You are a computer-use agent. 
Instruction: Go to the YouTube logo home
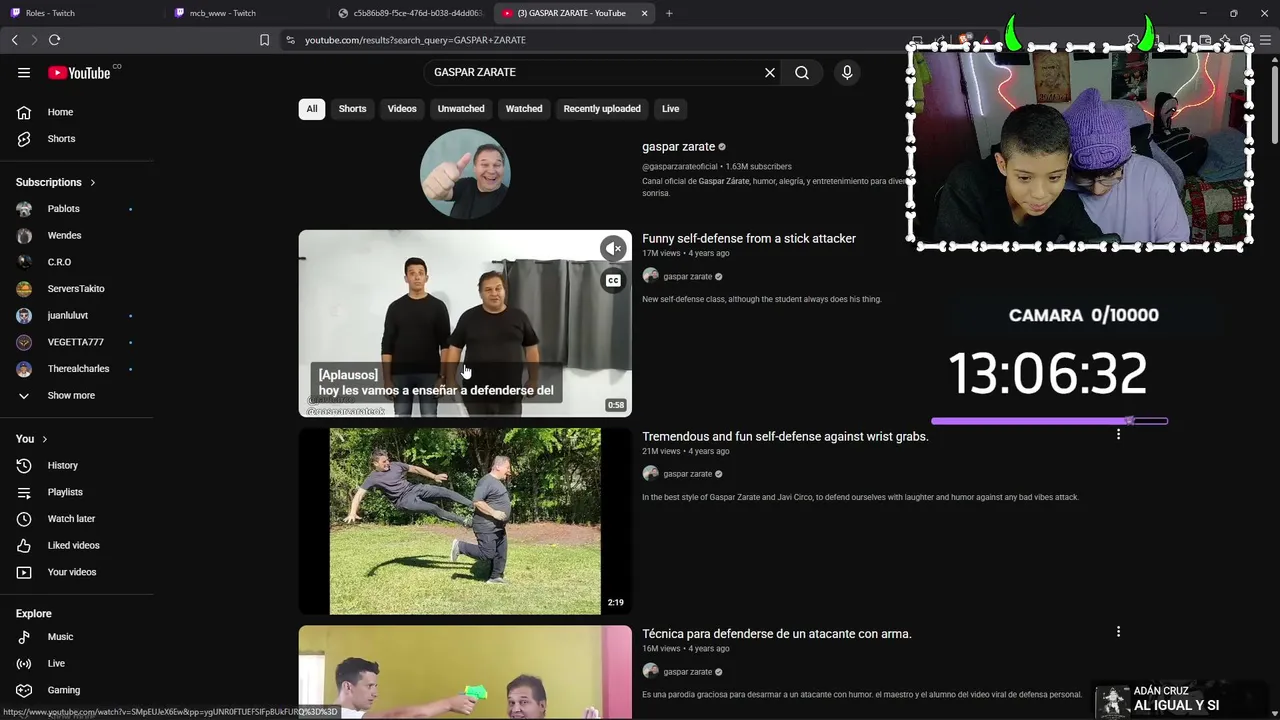tap(79, 72)
